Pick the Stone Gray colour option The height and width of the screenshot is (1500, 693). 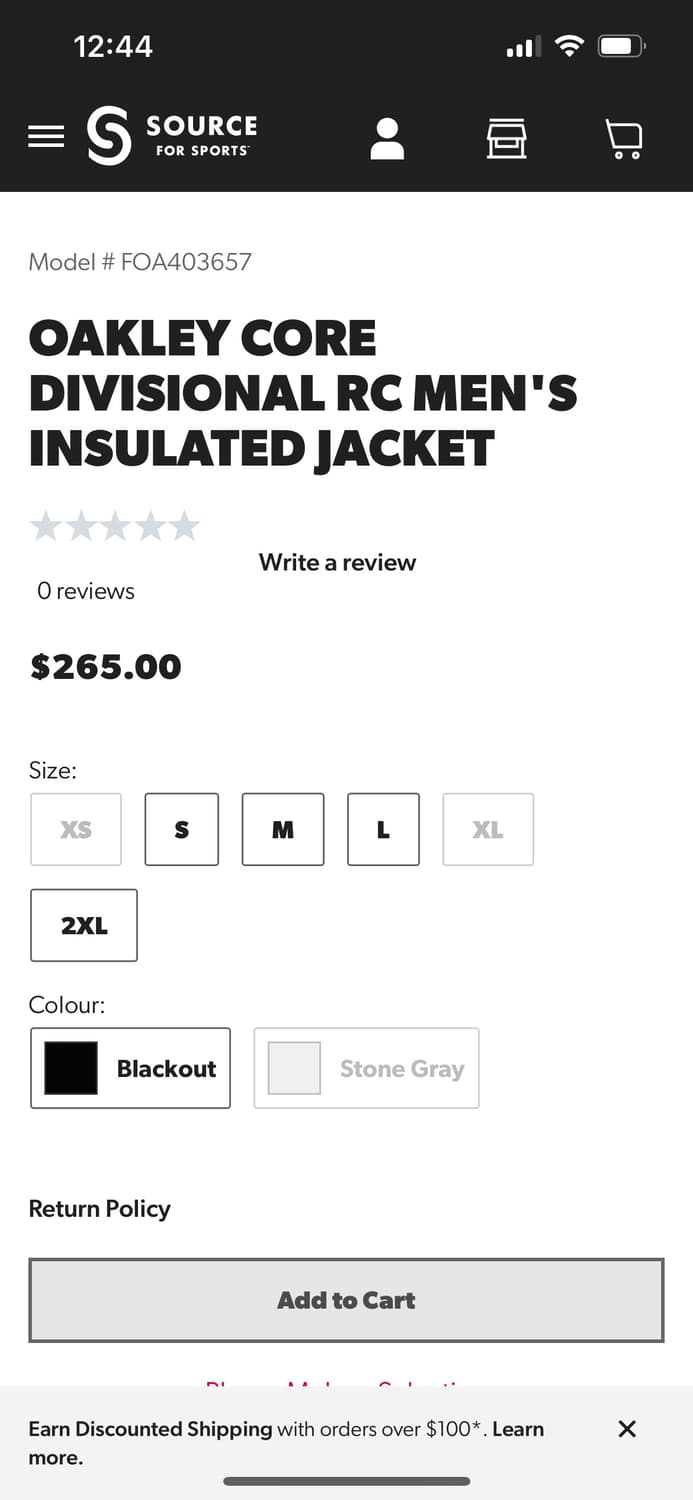click(366, 1068)
